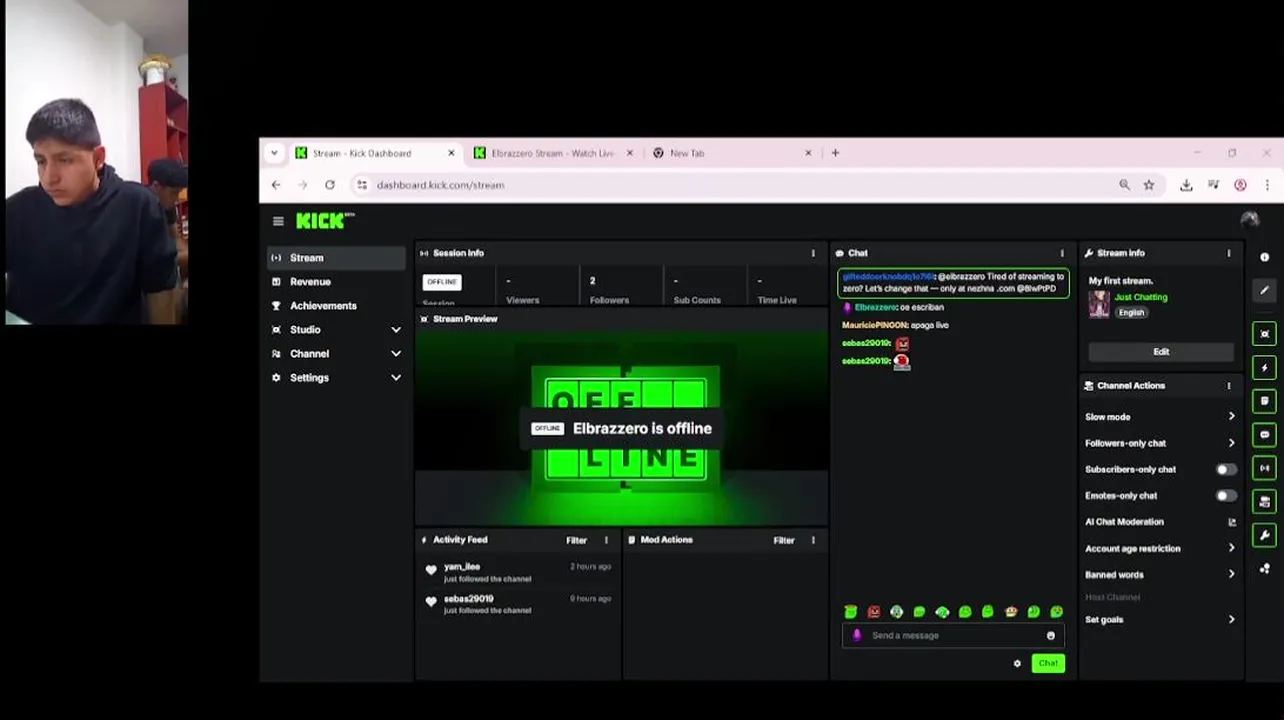
Task: Add a new browser tab with plus
Action: [x=835, y=153]
